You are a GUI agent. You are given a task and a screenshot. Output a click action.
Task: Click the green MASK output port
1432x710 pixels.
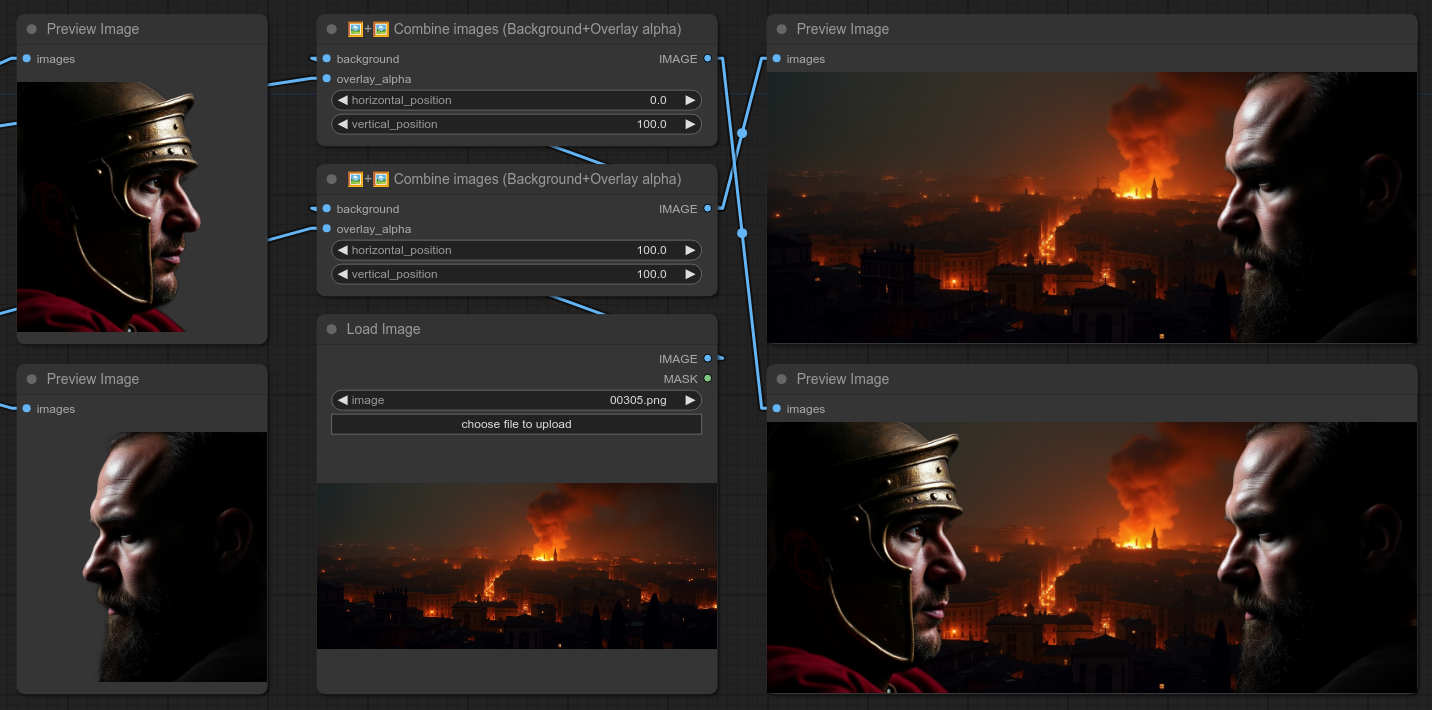click(x=707, y=379)
